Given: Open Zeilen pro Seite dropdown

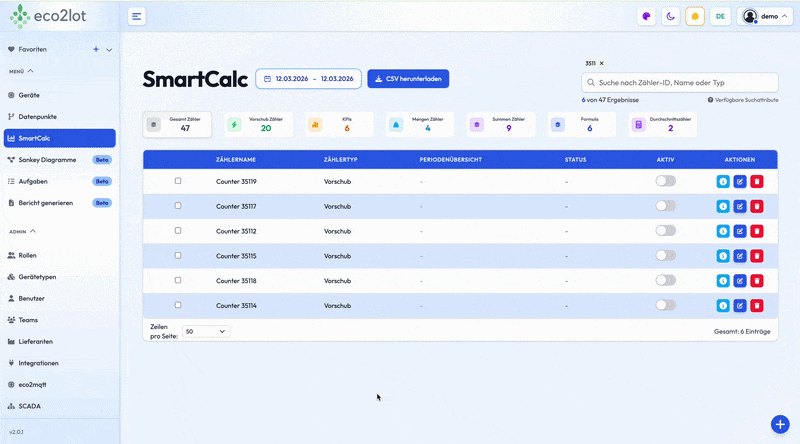Looking at the screenshot, I should tap(206, 331).
